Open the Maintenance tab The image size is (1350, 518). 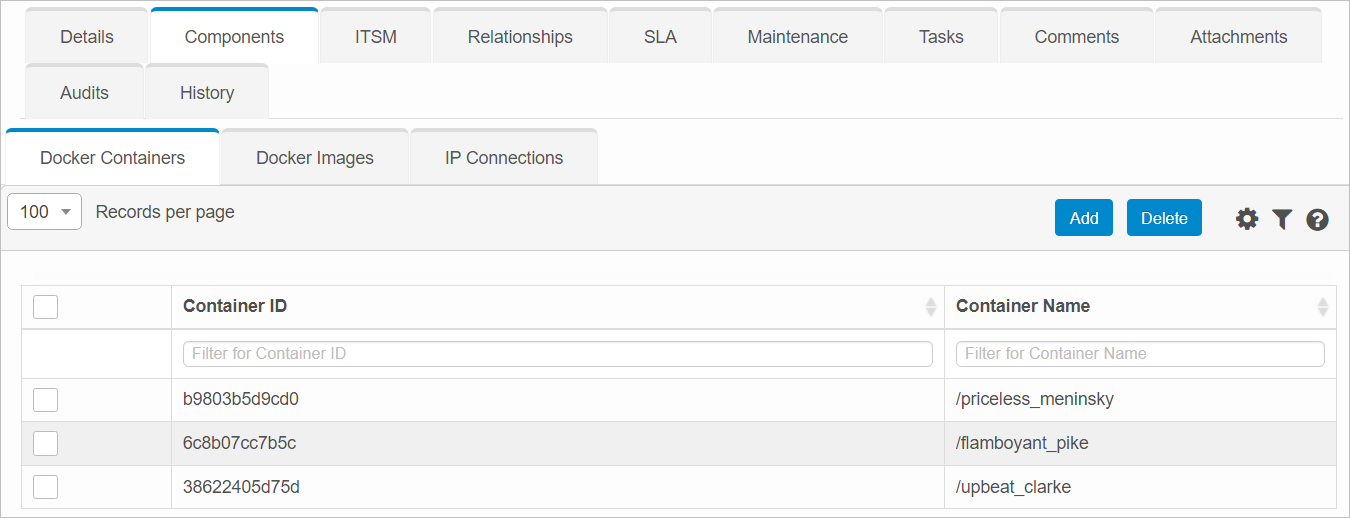(x=797, y=37)
